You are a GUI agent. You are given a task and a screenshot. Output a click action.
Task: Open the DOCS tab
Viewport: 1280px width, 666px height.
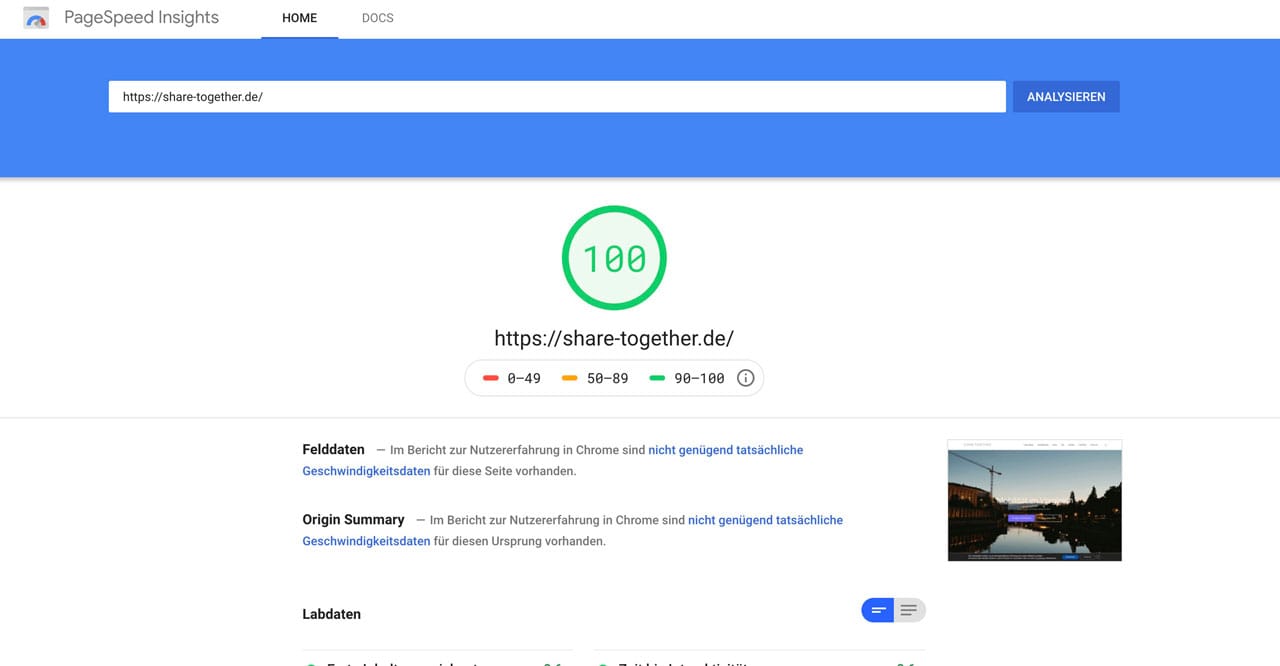(377, 18)
